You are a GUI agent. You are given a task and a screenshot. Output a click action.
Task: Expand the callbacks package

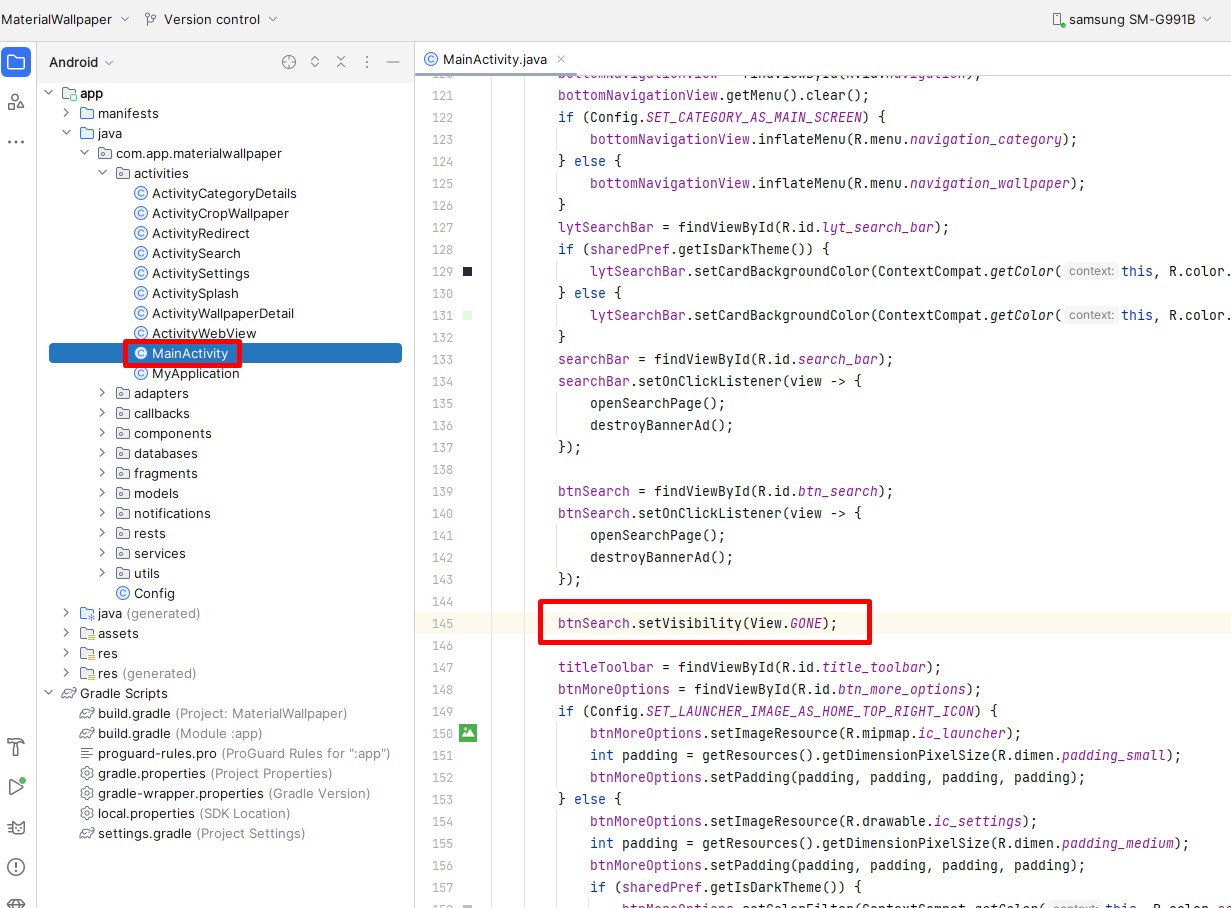tap(103, 413)
